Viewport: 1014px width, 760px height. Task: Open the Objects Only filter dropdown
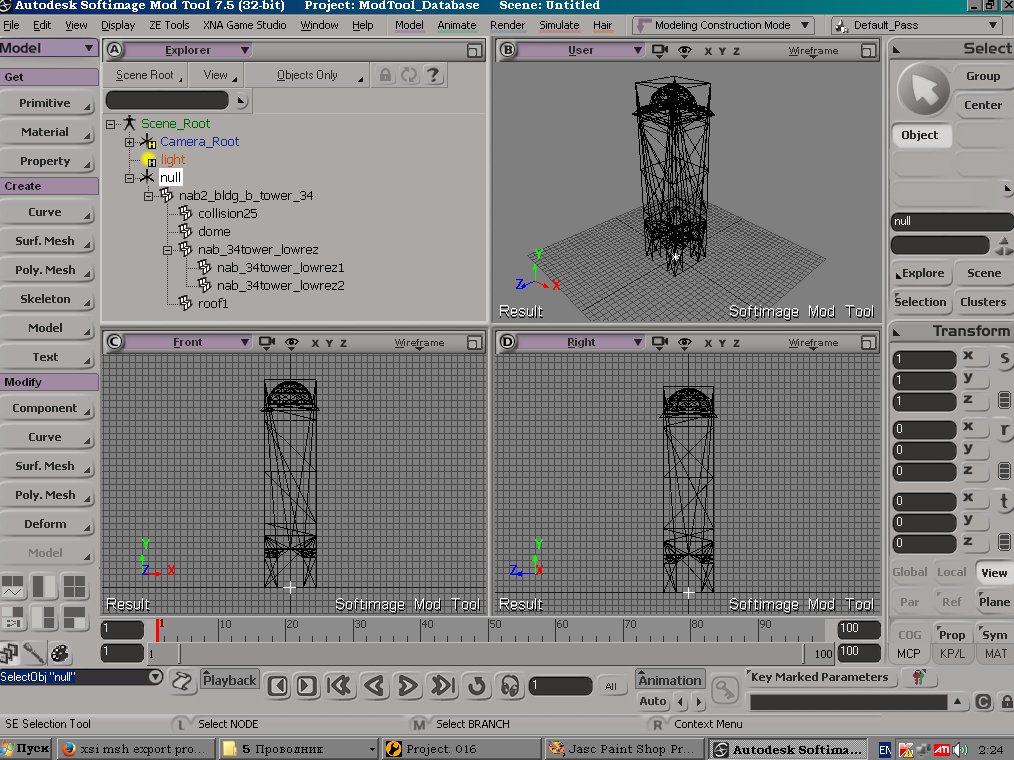tap(307, 76)
